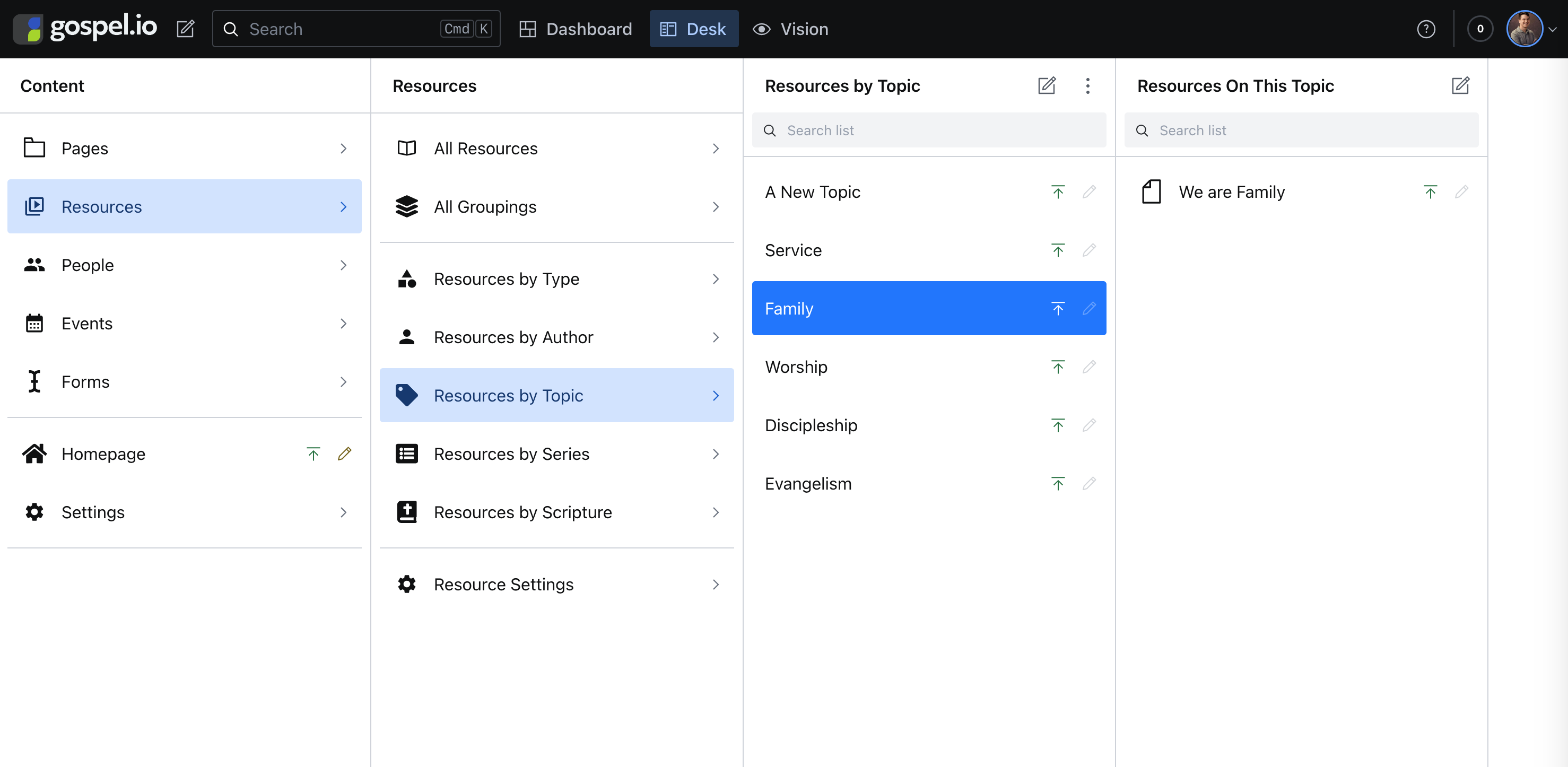Expand the People row chevron

click(x=343, y=265)
